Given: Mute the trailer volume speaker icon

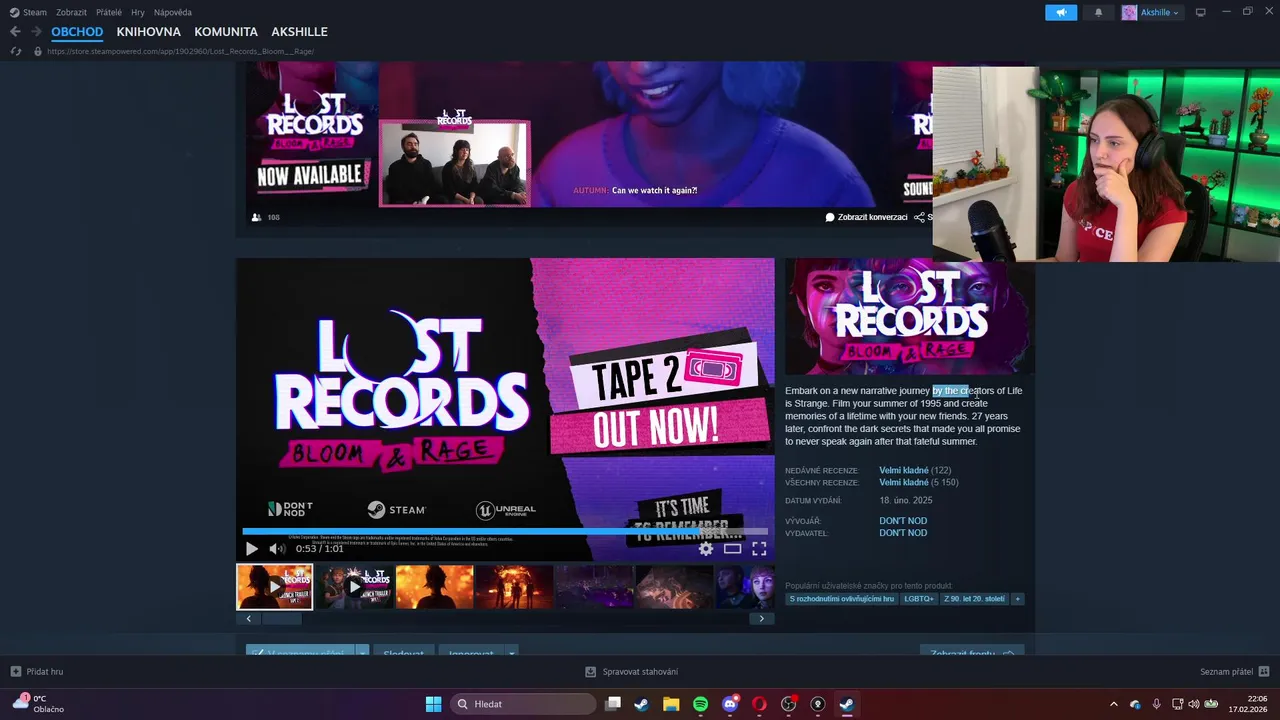Looking at the screenshot, I should pos(277,548).
